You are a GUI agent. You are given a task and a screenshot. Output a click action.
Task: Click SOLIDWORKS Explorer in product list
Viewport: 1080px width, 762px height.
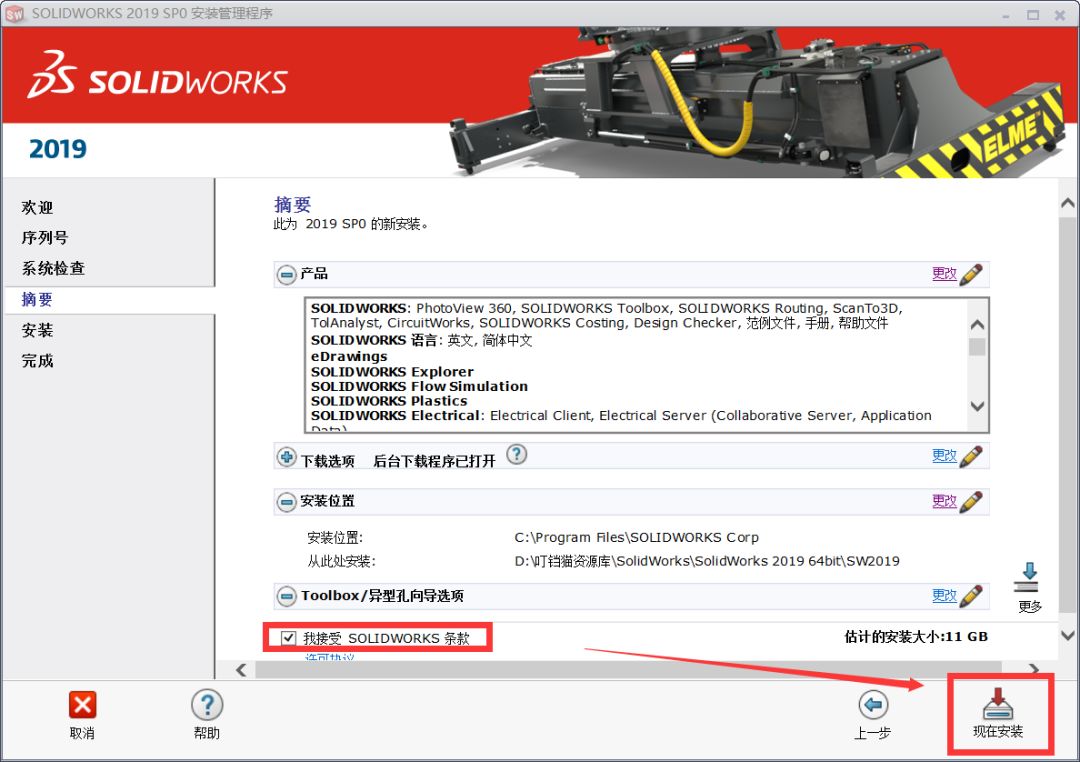coord(393,371)
